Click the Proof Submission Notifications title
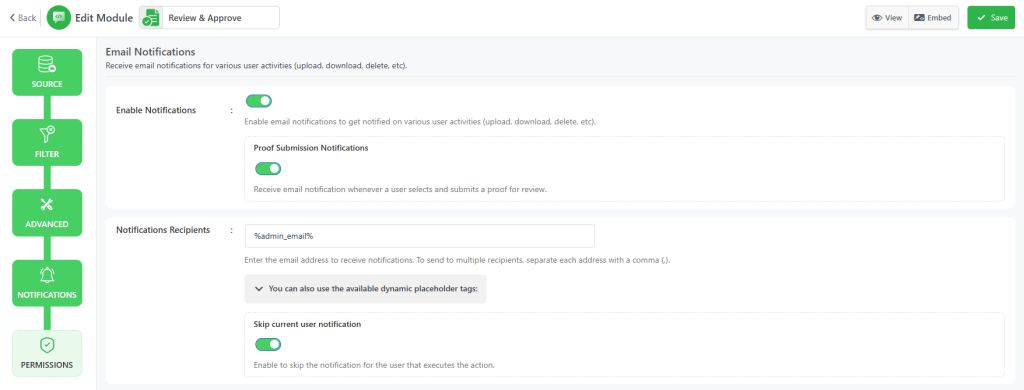The height and width of the screenshot is (390, 1024). pyautogui.click(x=311, y=148)
